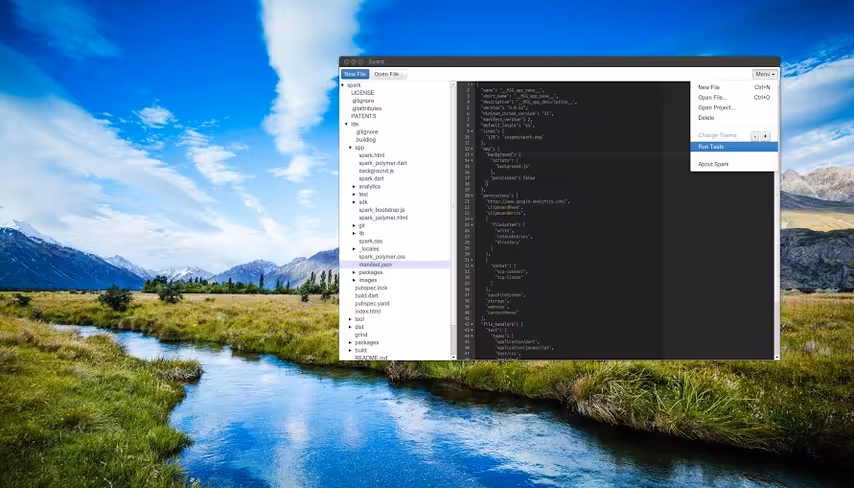Open index.html in the file tree
This screenshot has width=854, height=488.
click(x=368, y=312)
